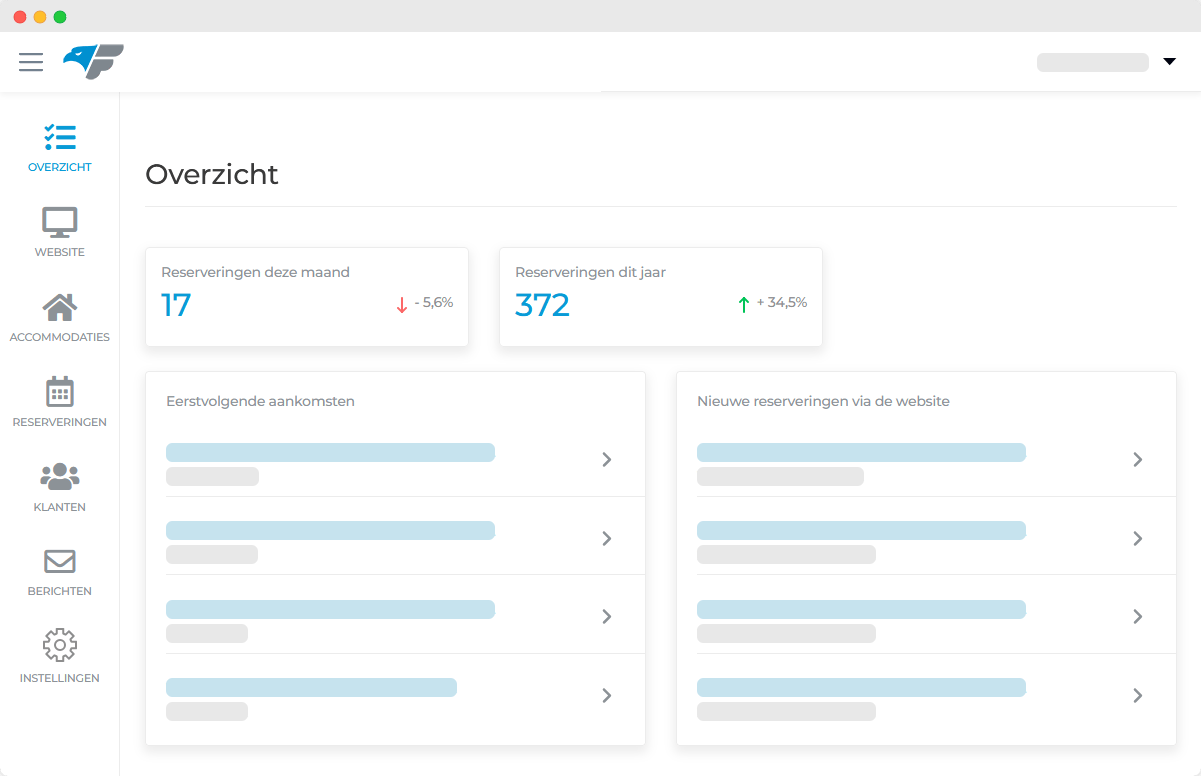Maximize window with green traffic light
Image resolution: width=1201 pixels, height=776 pixels.
pyautogui.click(x=60, y=17)
